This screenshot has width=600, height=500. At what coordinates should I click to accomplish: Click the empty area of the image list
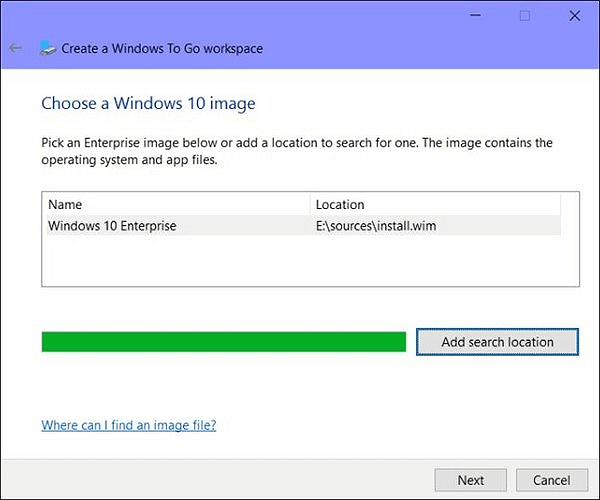(300, 262)
